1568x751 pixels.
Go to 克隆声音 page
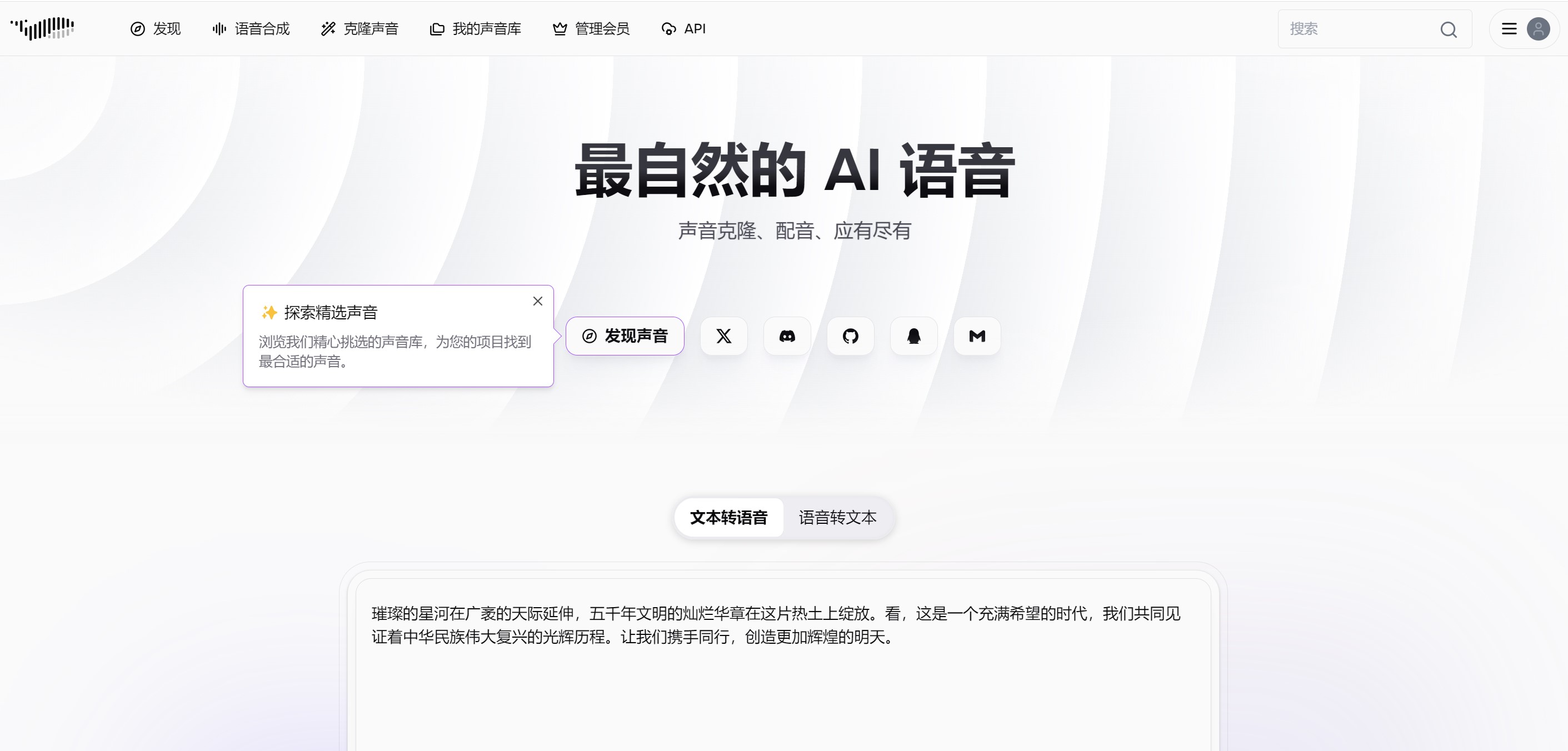(359, 28)
